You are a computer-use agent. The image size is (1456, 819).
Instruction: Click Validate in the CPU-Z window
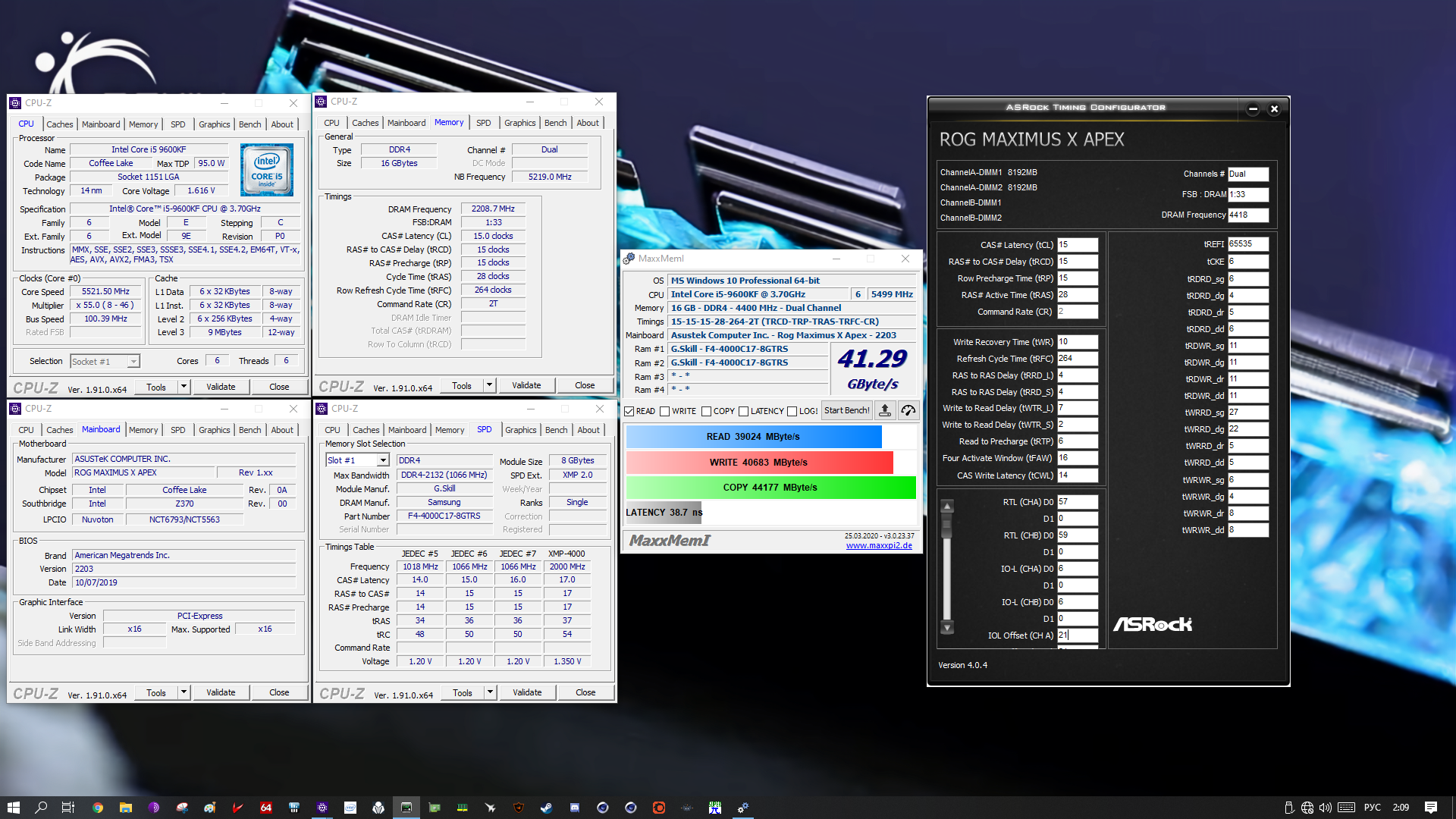221,387
